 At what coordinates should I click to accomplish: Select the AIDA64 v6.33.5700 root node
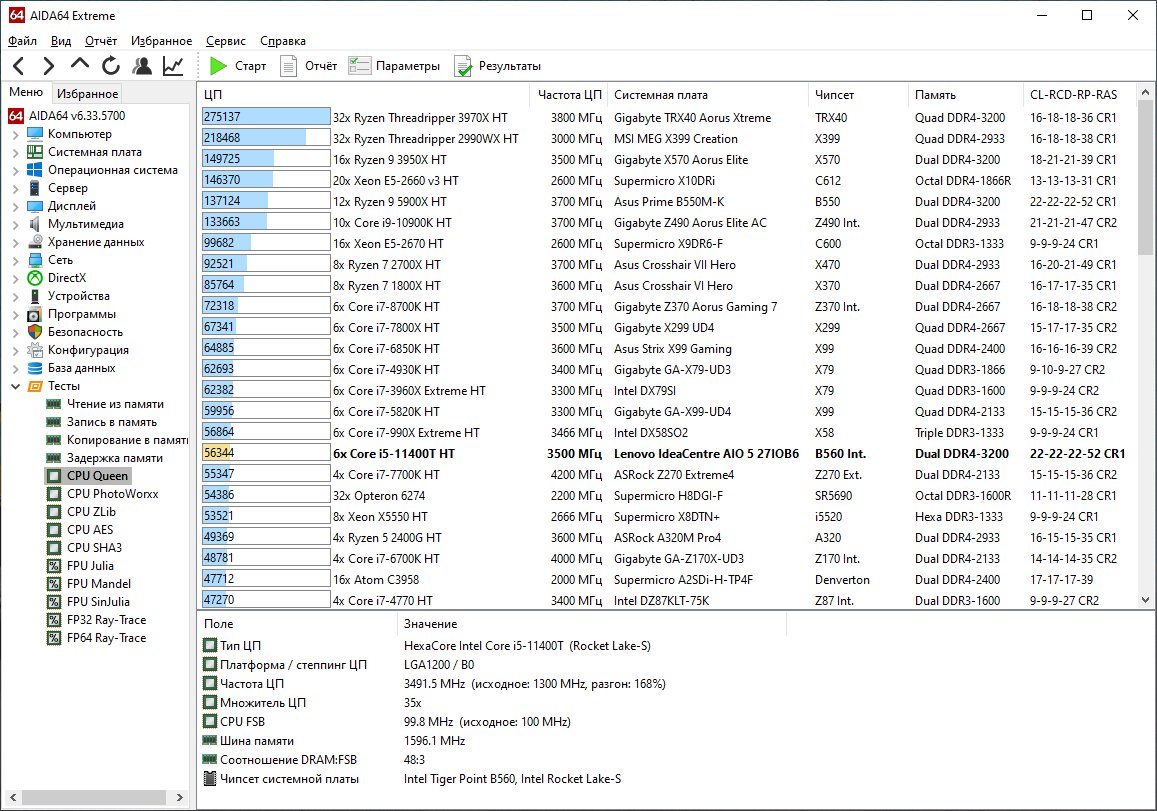67,116
